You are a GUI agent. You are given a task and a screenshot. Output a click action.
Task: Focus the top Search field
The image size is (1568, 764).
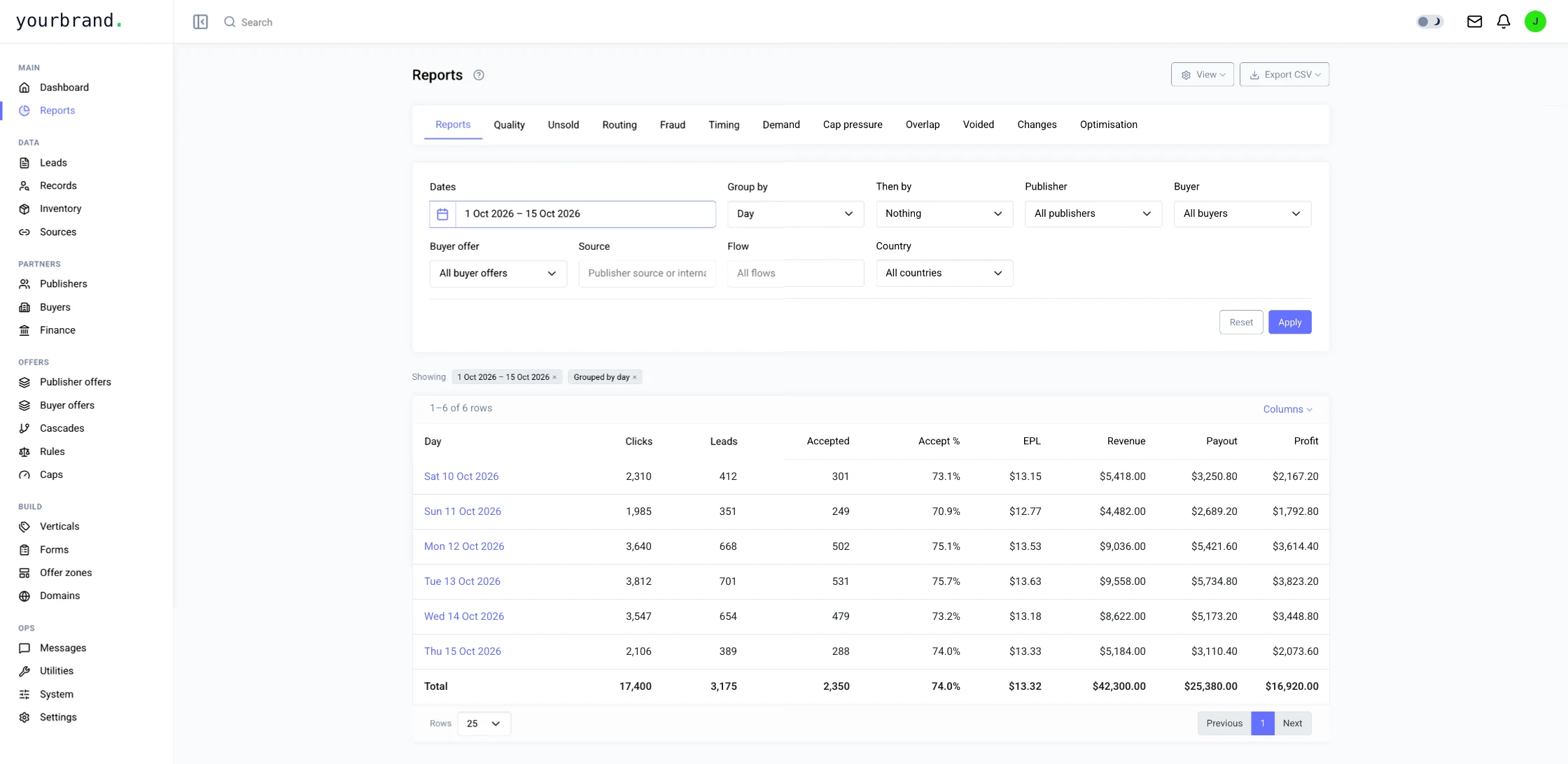256,22
